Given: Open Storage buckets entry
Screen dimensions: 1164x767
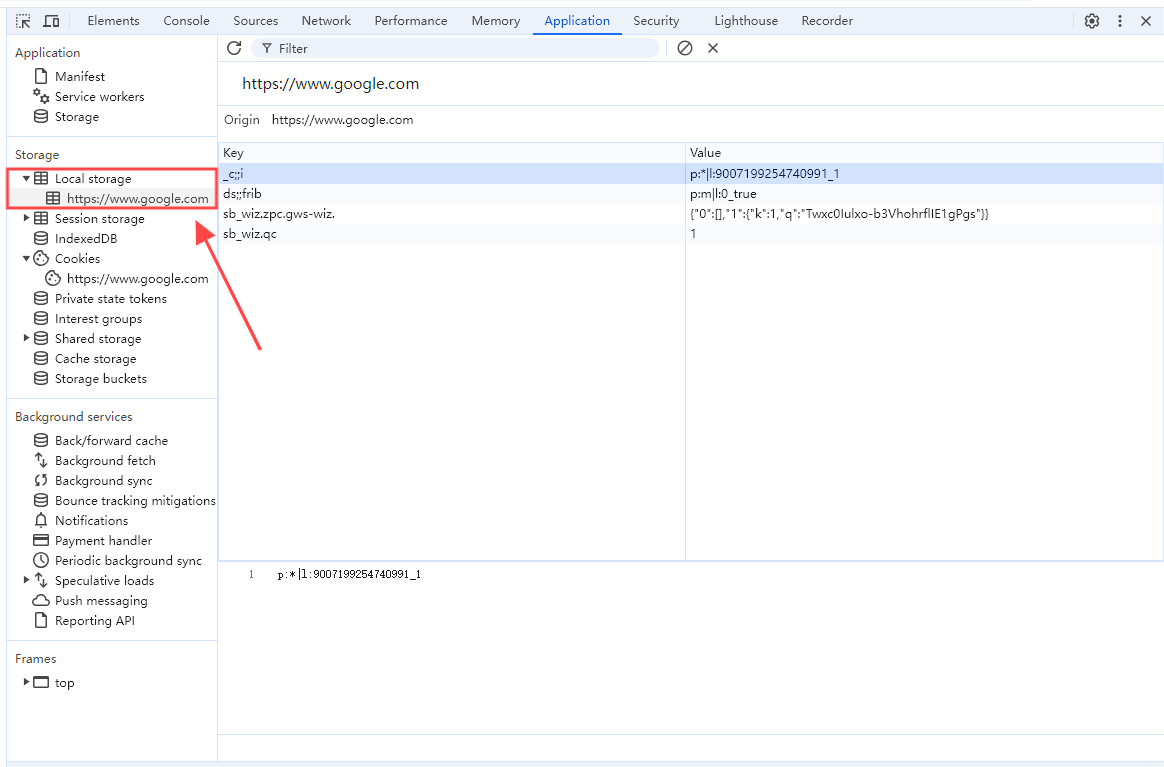Looking at the screenshot, I should tap(101, 379).
